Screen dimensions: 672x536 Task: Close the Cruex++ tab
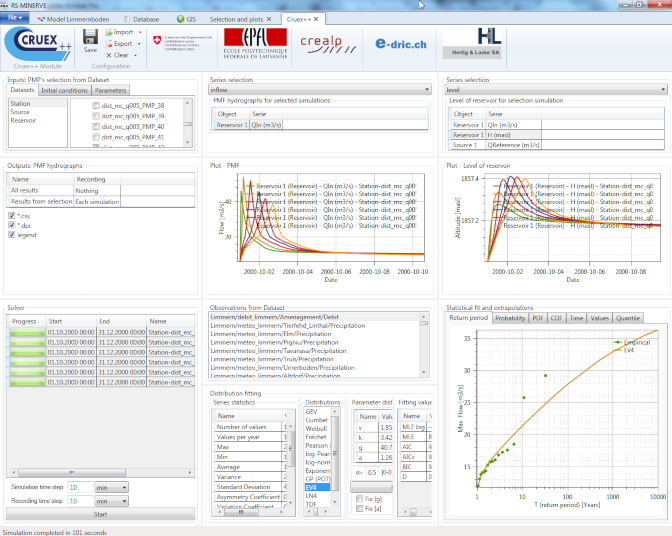[316, 19]
